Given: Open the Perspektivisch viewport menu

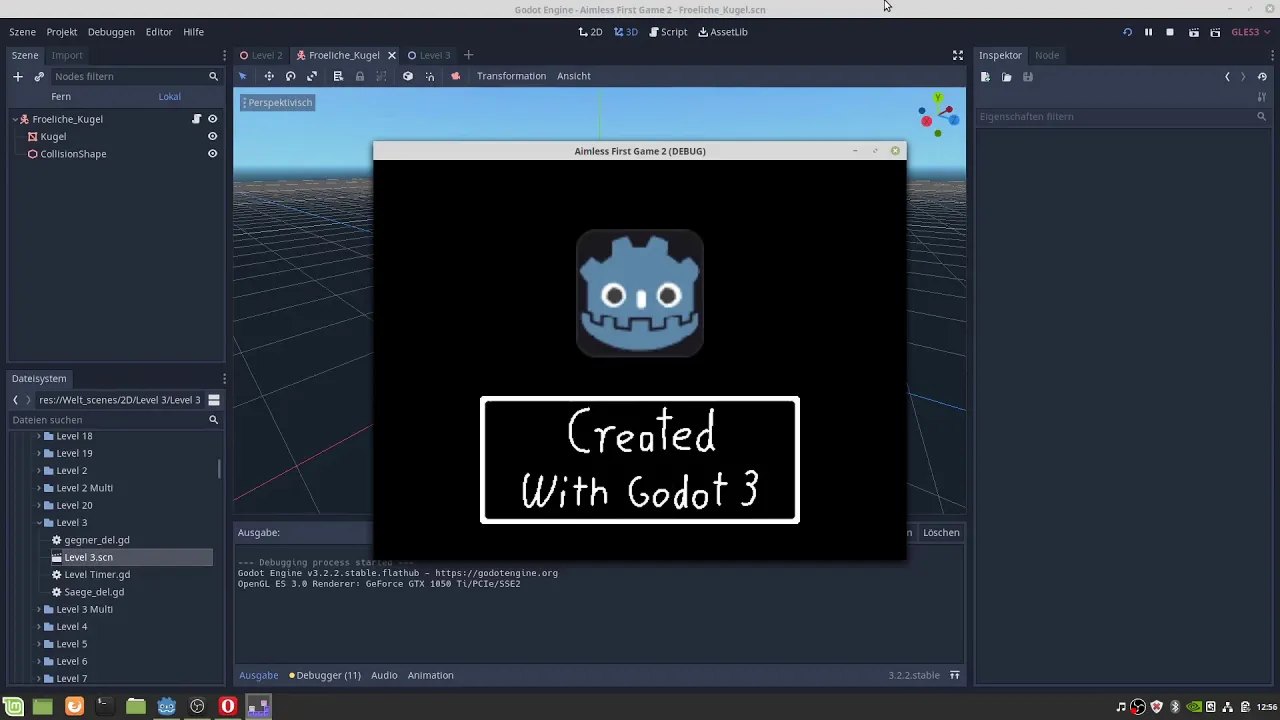Looking at the screenshot, I should (x=278, y=102).
